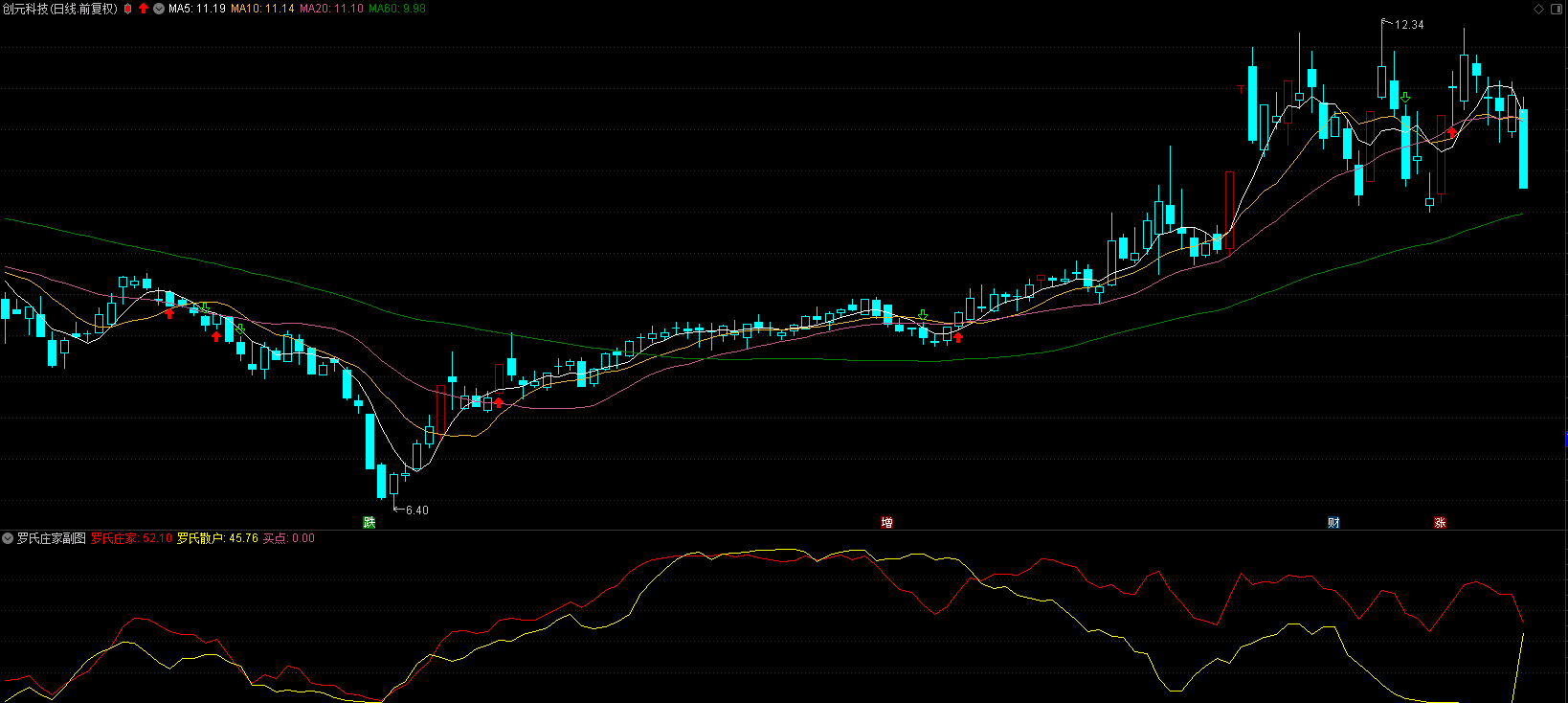
Task: Open the main chart indicator dropdown arrow
Action: (159, 9)
